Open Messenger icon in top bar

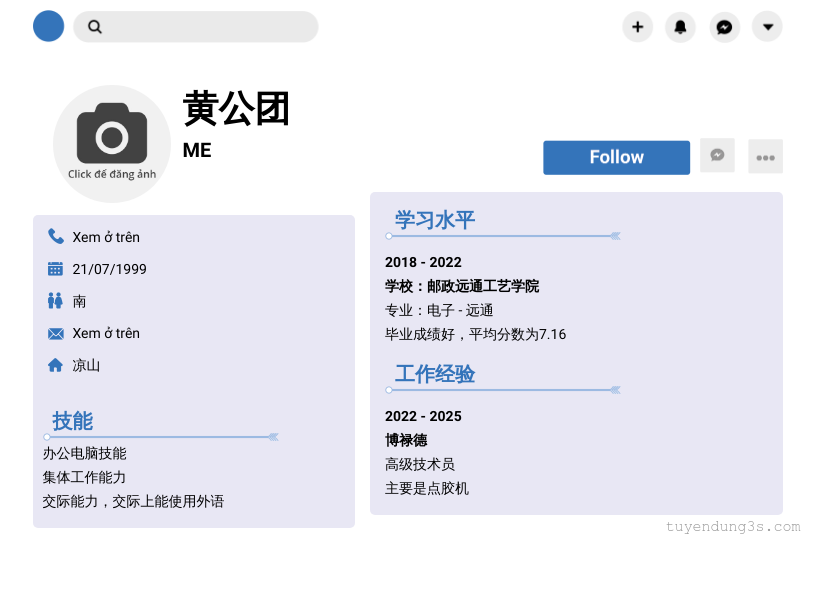tap(725, 27)
